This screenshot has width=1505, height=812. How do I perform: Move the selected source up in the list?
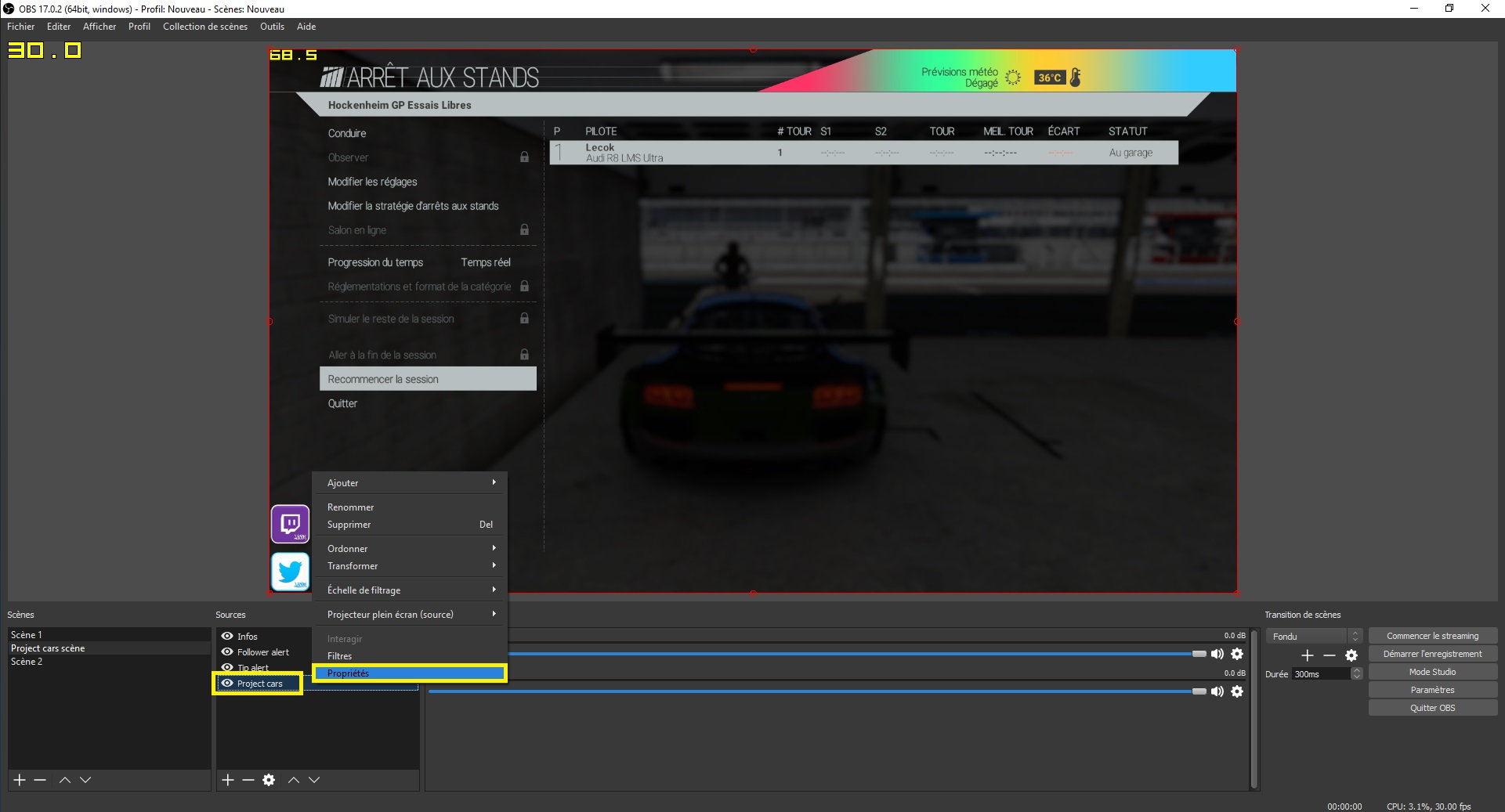[294, 780]
